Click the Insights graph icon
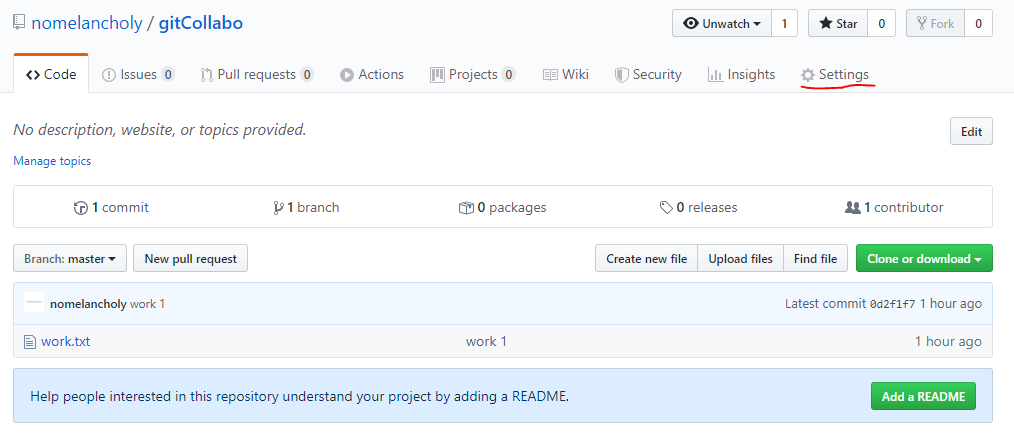1014x445 pixels. pyautogui.click(x=715, y=75)
